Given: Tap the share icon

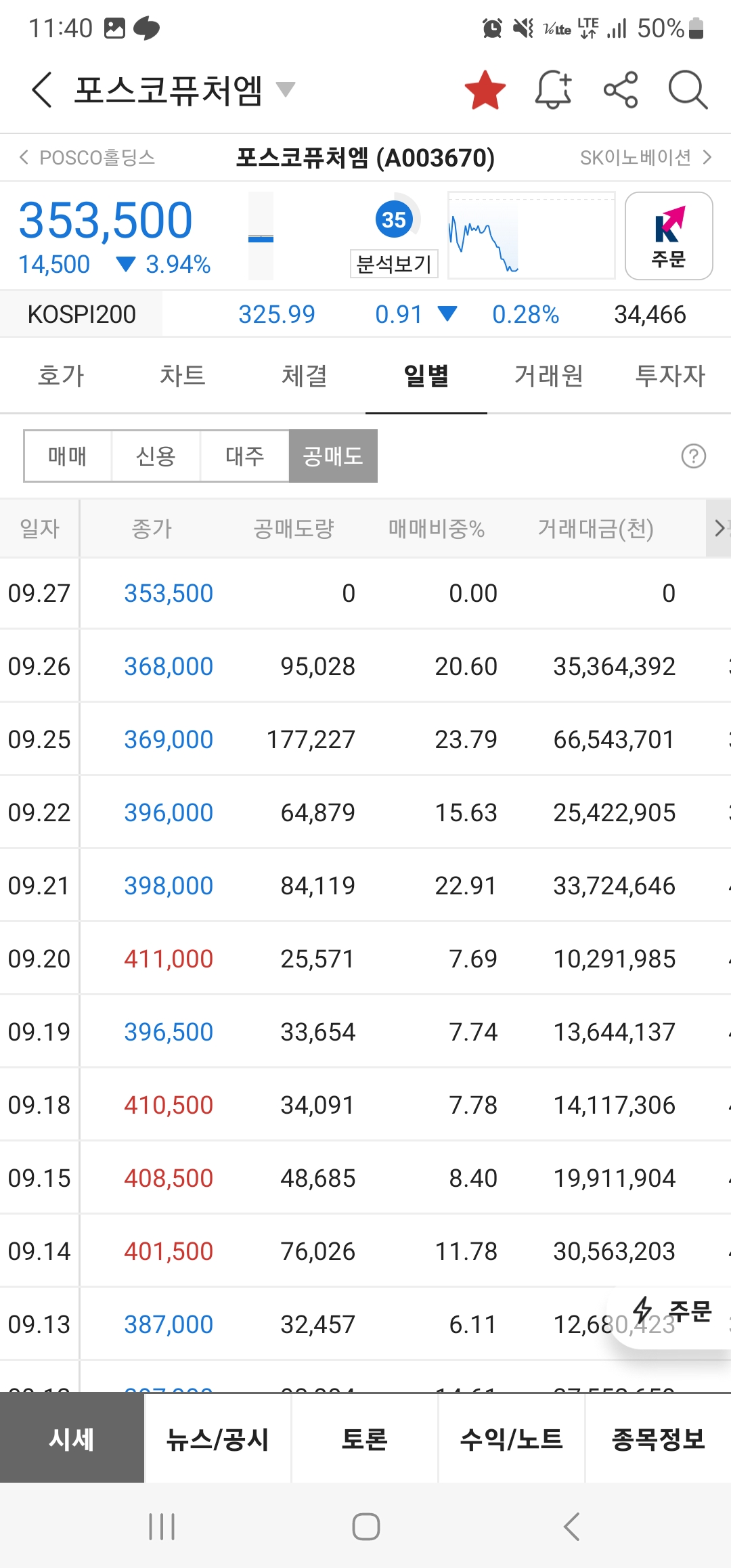Looking at the screenshot, I should [621, 89].
